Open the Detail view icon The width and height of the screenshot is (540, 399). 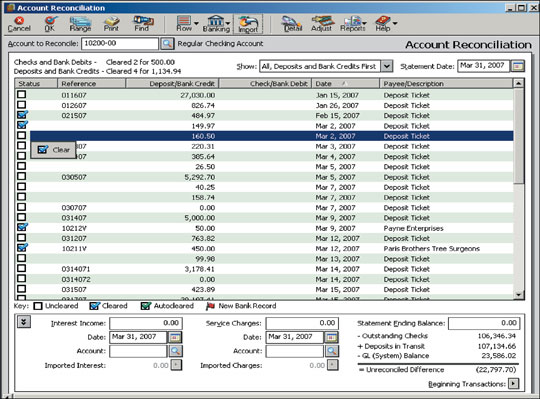point(292,24)
